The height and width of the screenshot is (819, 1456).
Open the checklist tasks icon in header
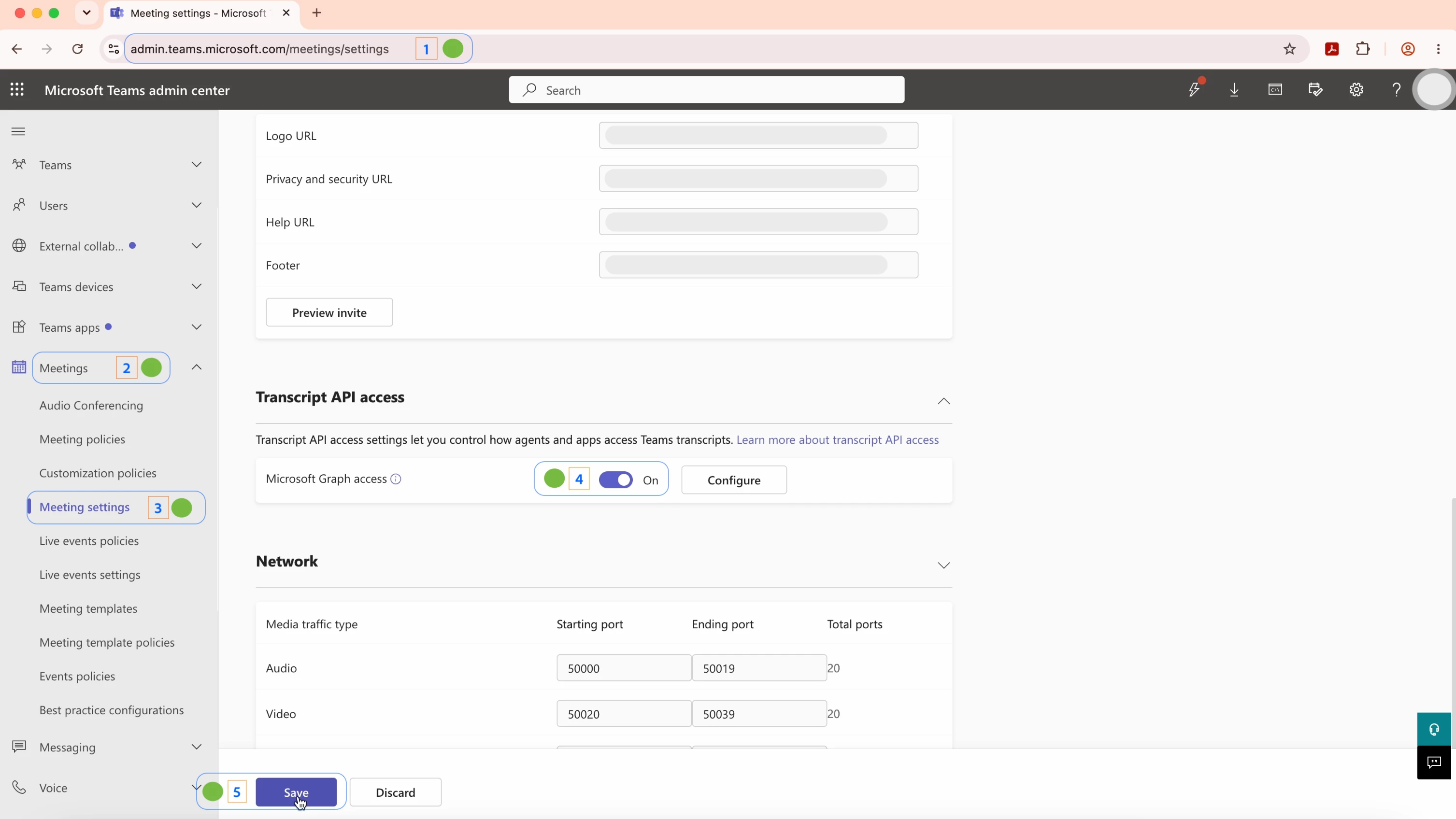[x=1315, y=90]
